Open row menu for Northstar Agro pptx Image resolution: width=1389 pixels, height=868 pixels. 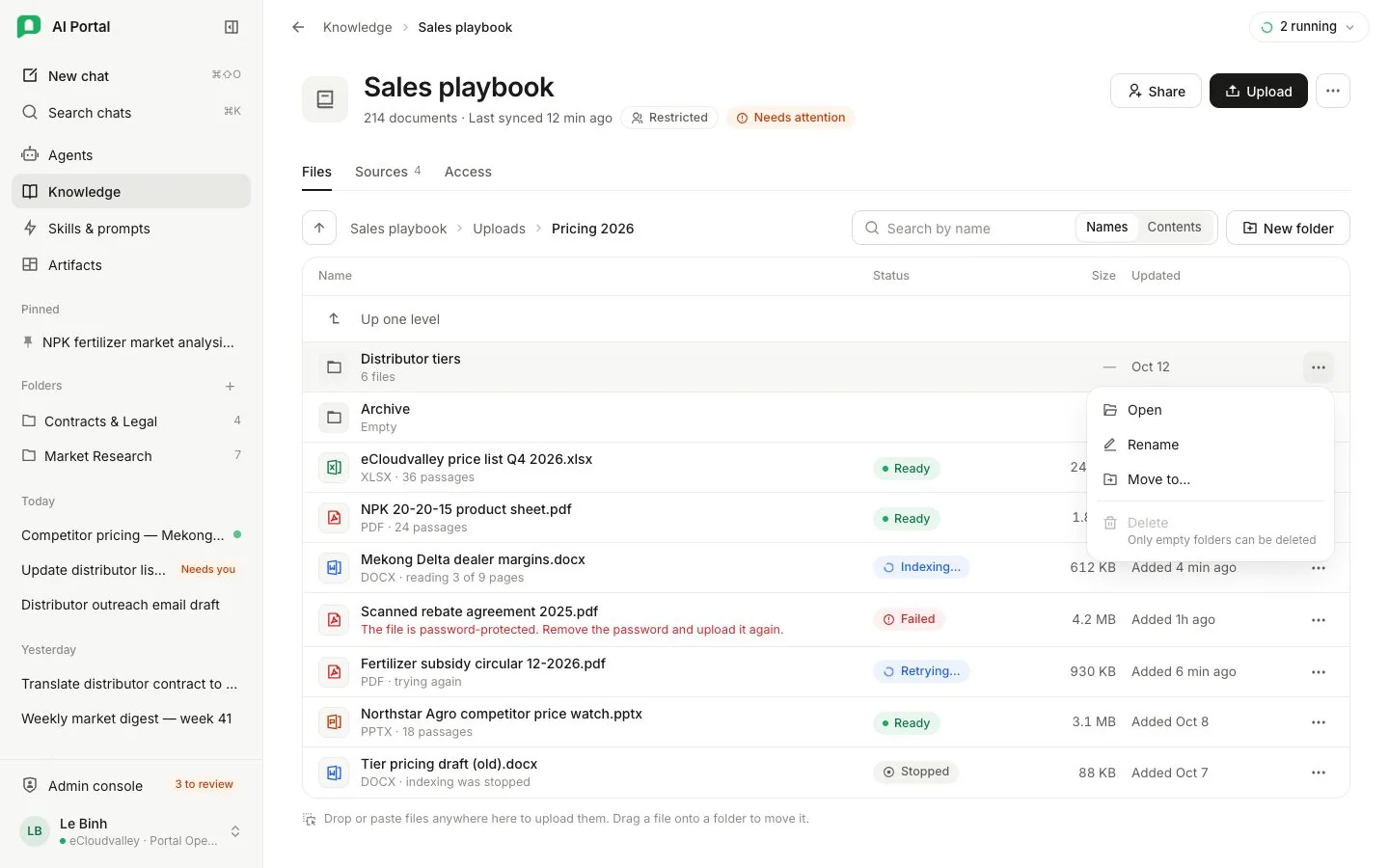pos(1319,722)
